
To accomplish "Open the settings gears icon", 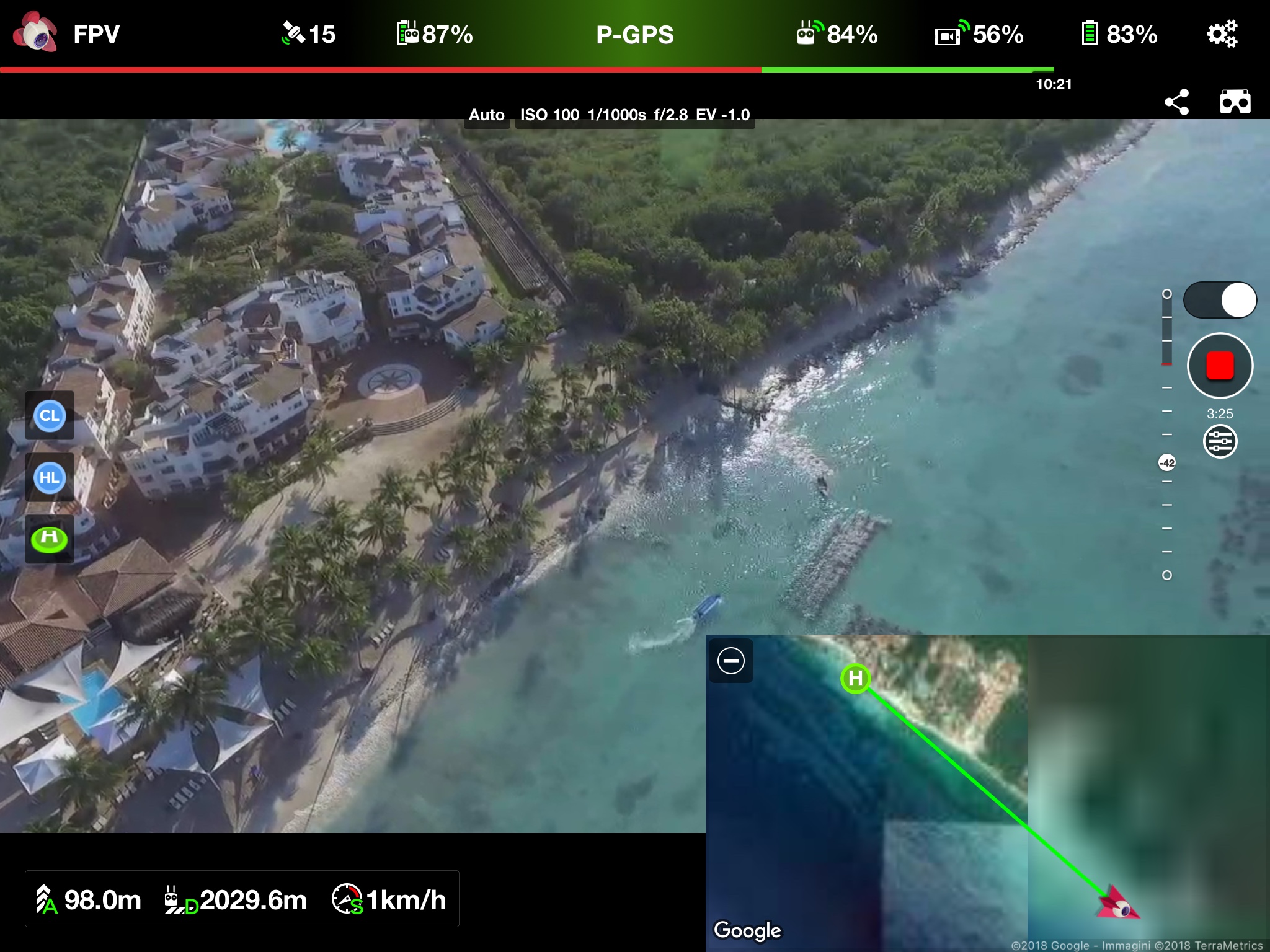I will point(1222,33).
